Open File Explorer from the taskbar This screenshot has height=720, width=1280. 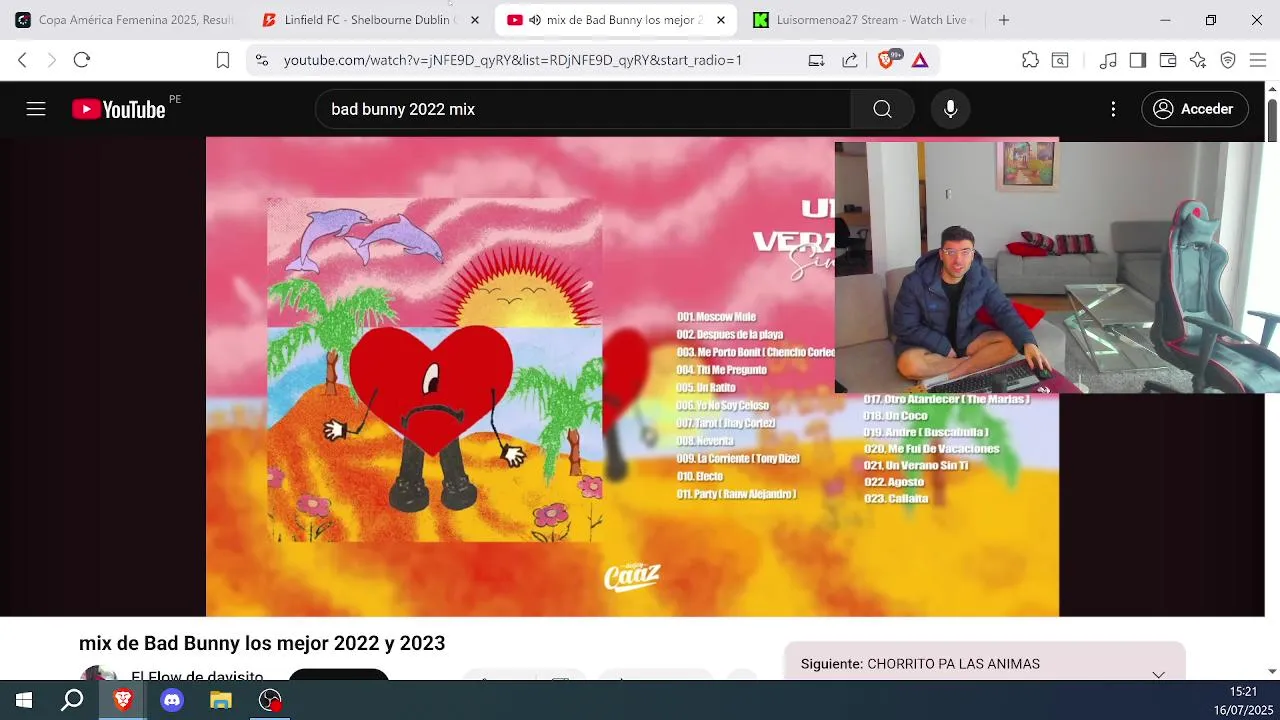click(x=221, y=700)
